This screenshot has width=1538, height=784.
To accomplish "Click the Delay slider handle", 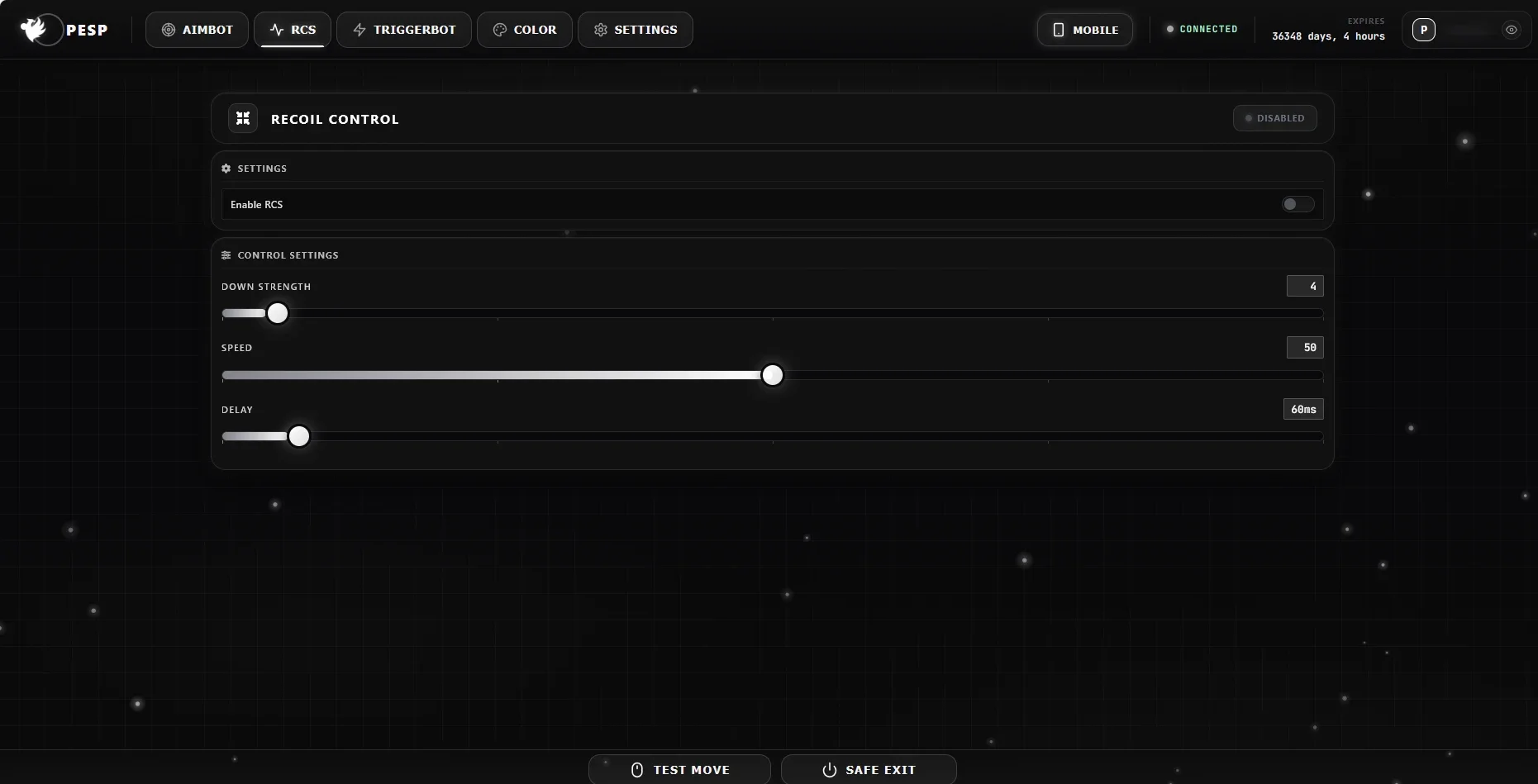I will pos(299,436).
